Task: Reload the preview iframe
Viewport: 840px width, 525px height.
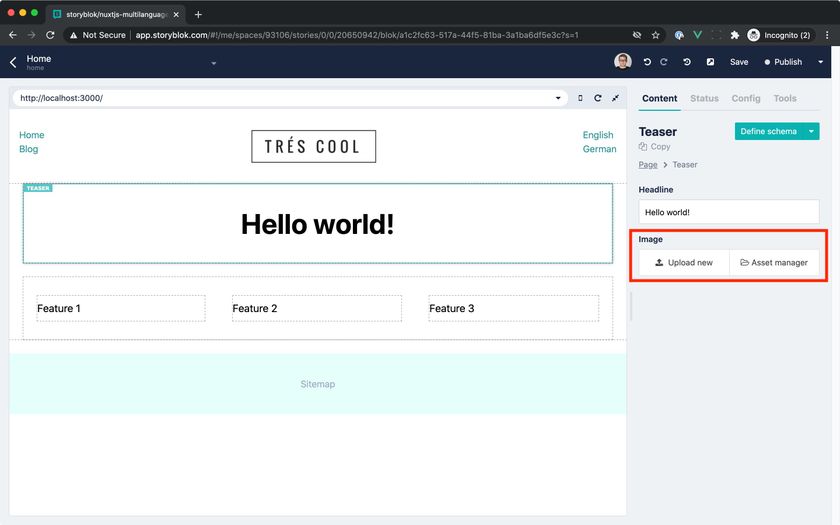Action: [598, 98]
